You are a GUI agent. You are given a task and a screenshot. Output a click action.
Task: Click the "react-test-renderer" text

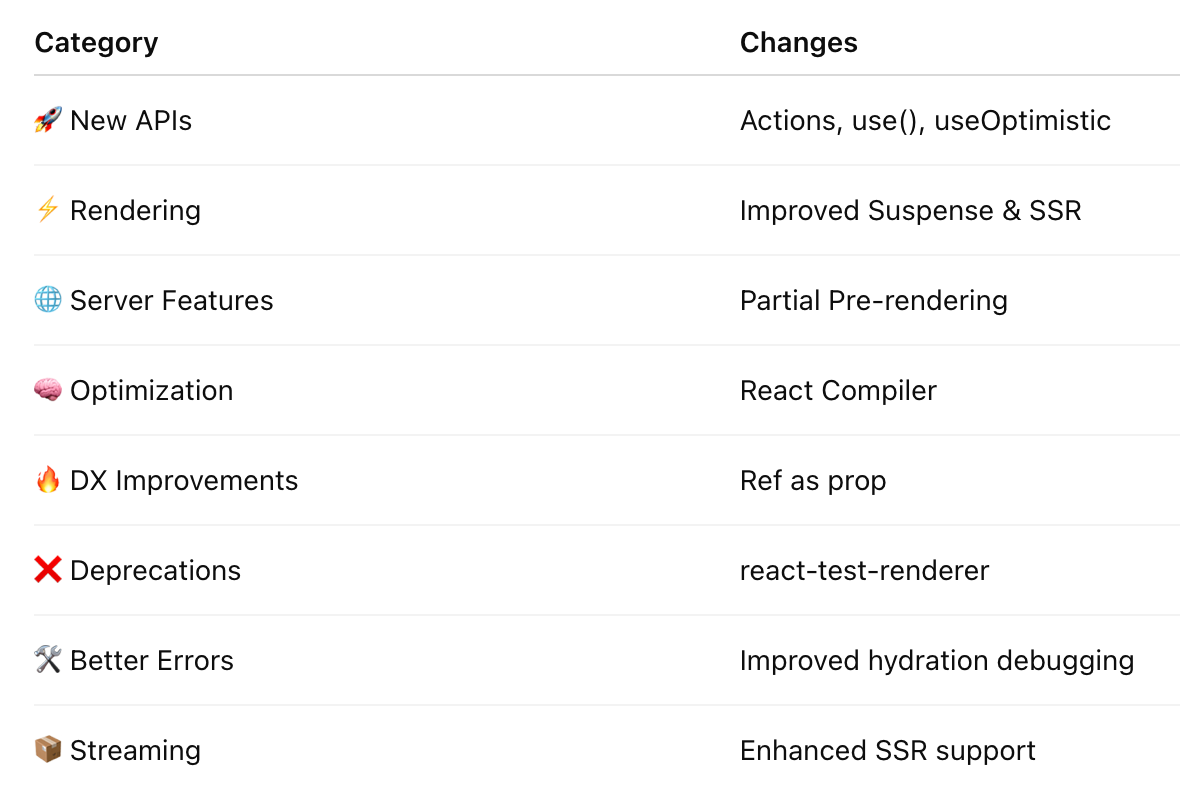point(864,571)
